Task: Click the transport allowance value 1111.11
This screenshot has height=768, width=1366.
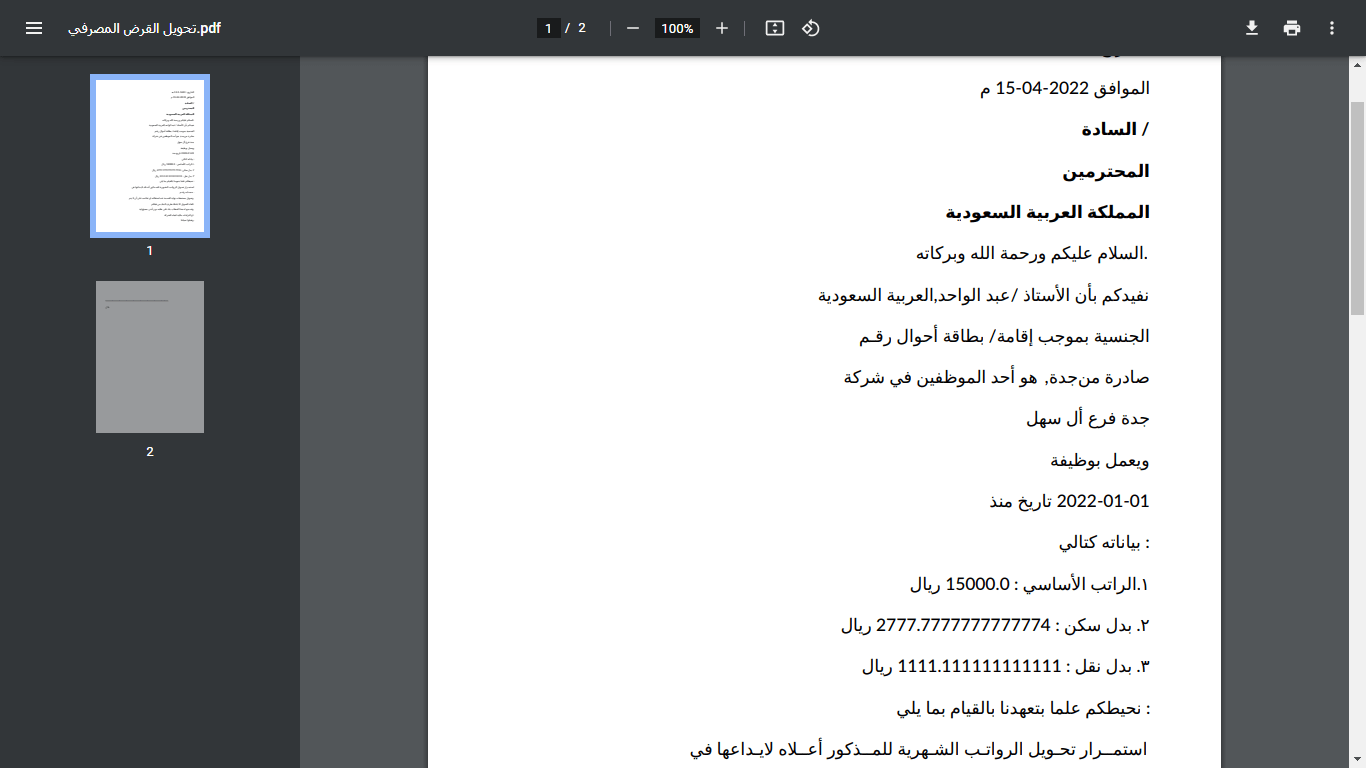Action: 979,667
